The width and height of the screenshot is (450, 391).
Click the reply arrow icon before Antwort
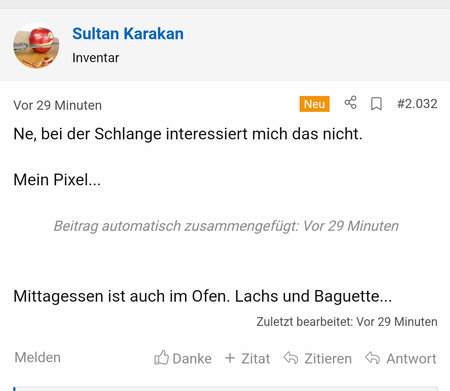coord(372,358)
